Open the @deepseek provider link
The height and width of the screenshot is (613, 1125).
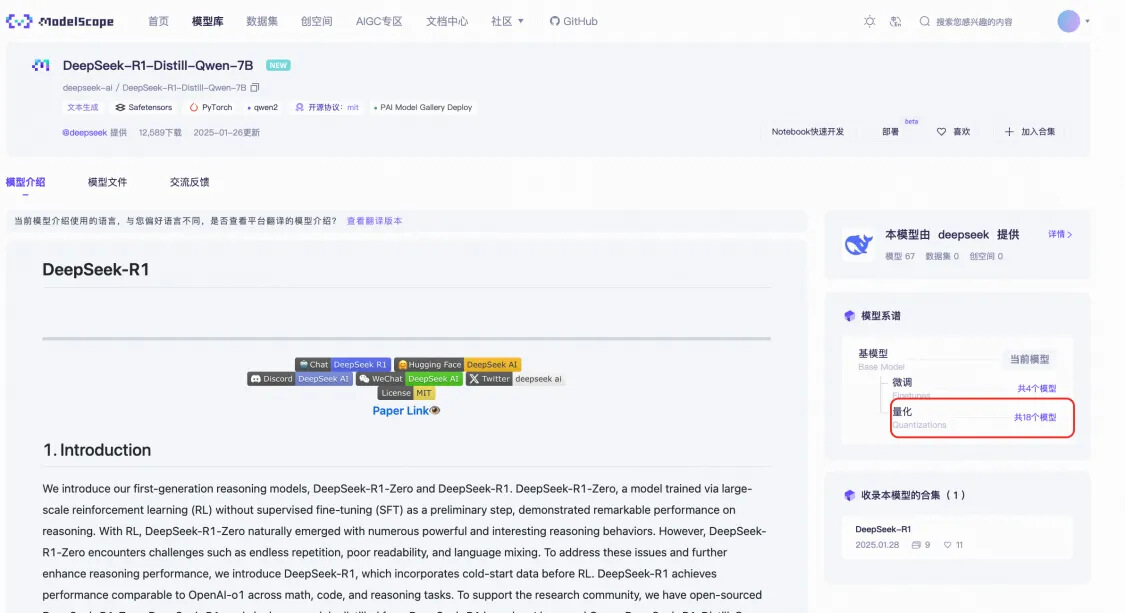(85, 133)
